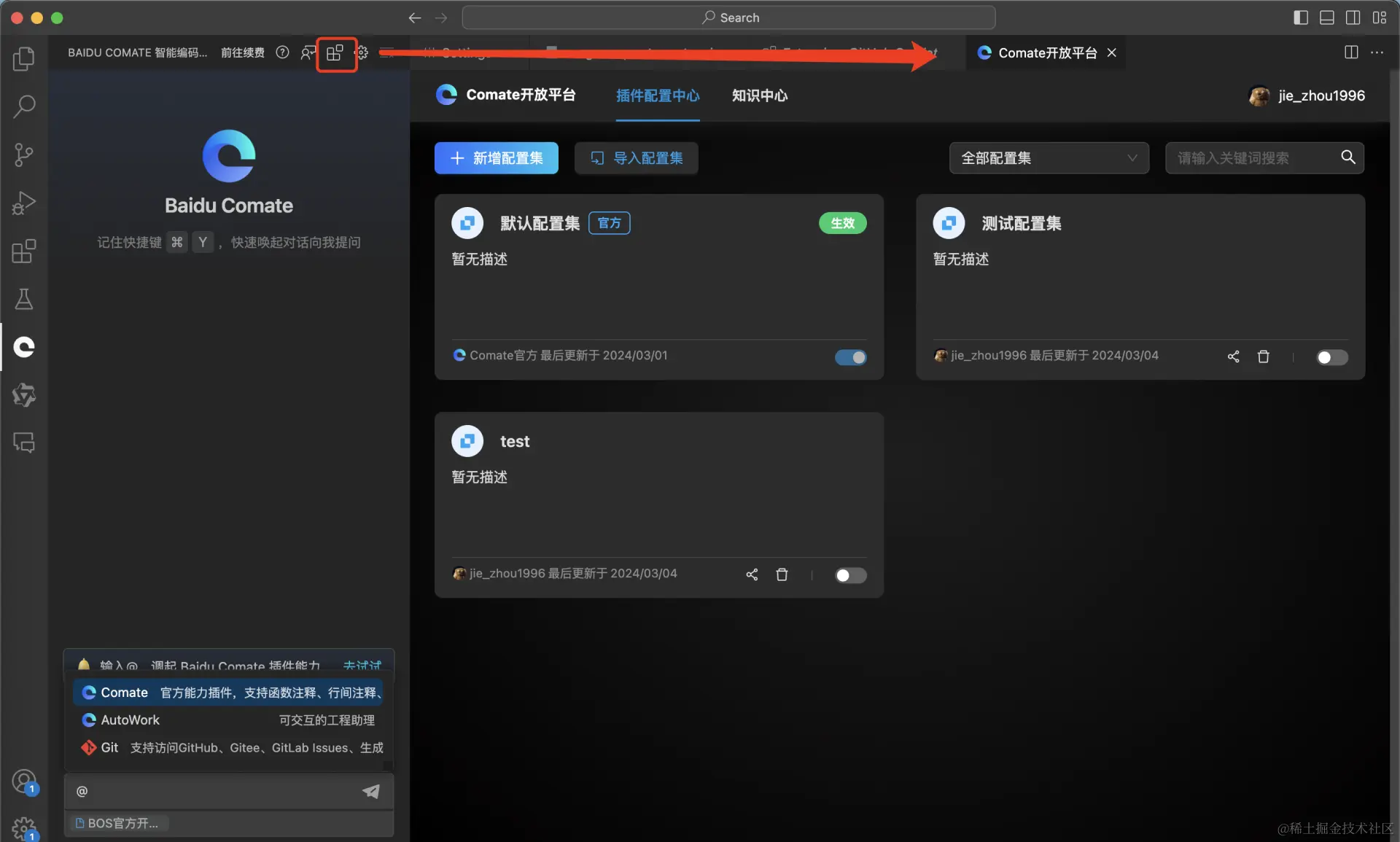Viewport: 1400px width, 842px height.
Task: Expand the 全部配置集 dropdown
Action: (x=1049, y=158)
